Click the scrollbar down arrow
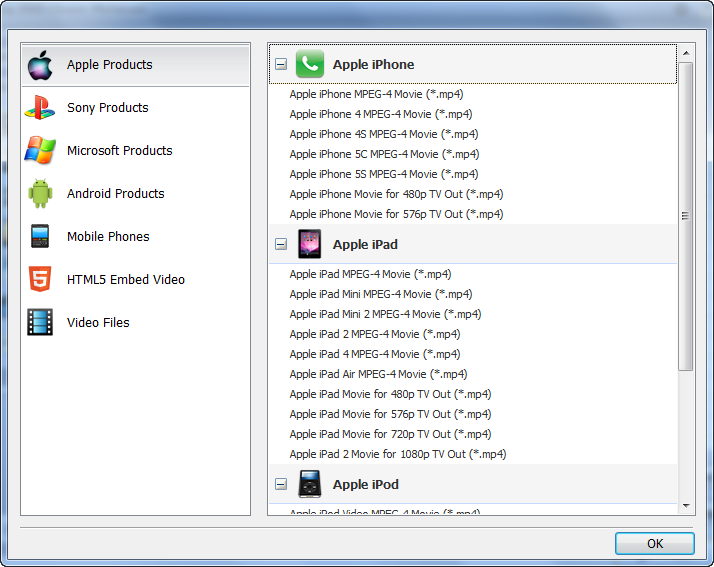714x567 pixels. pos(686,506)
